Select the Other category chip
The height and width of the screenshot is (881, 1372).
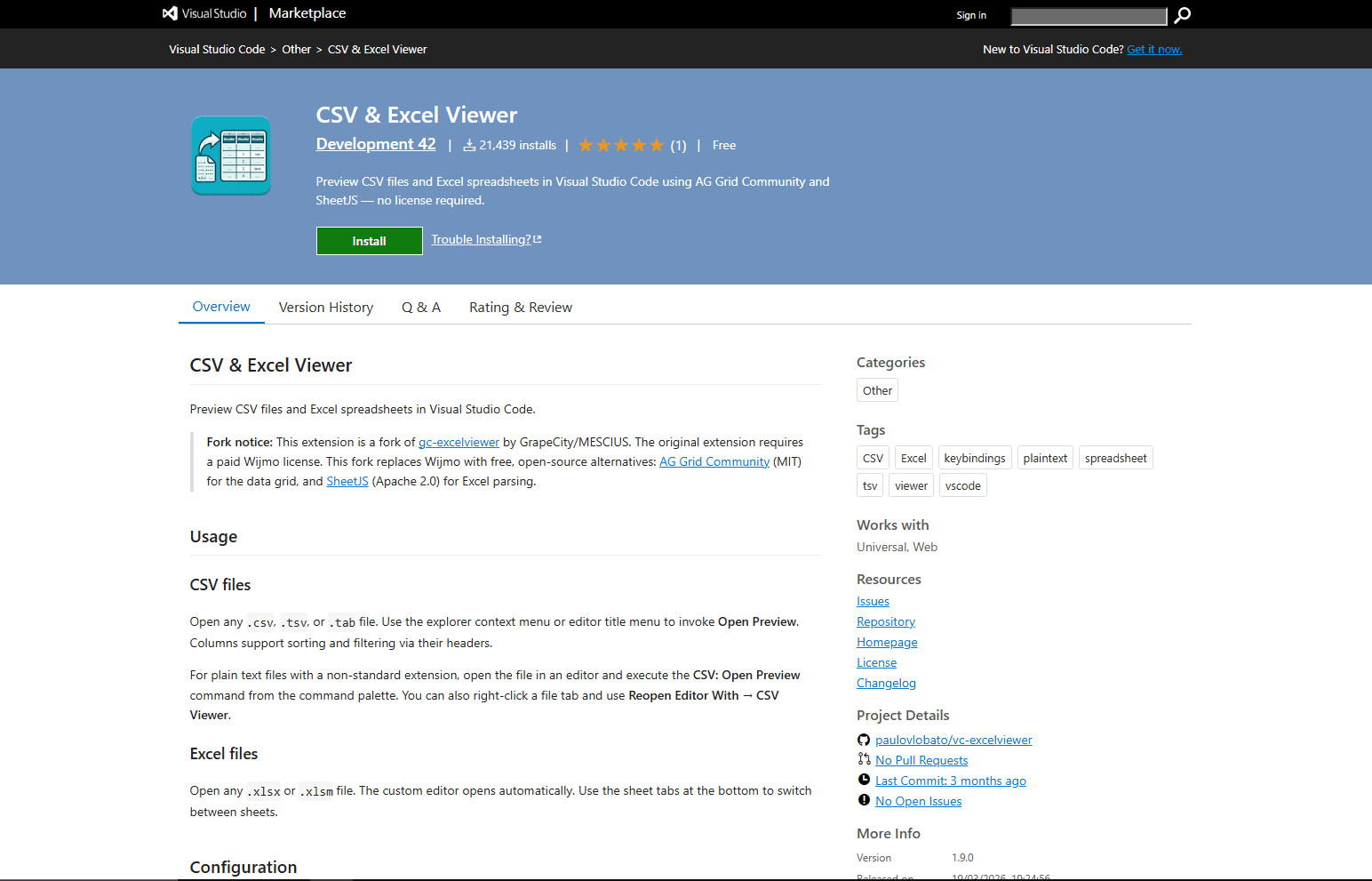tap(877, 390)
